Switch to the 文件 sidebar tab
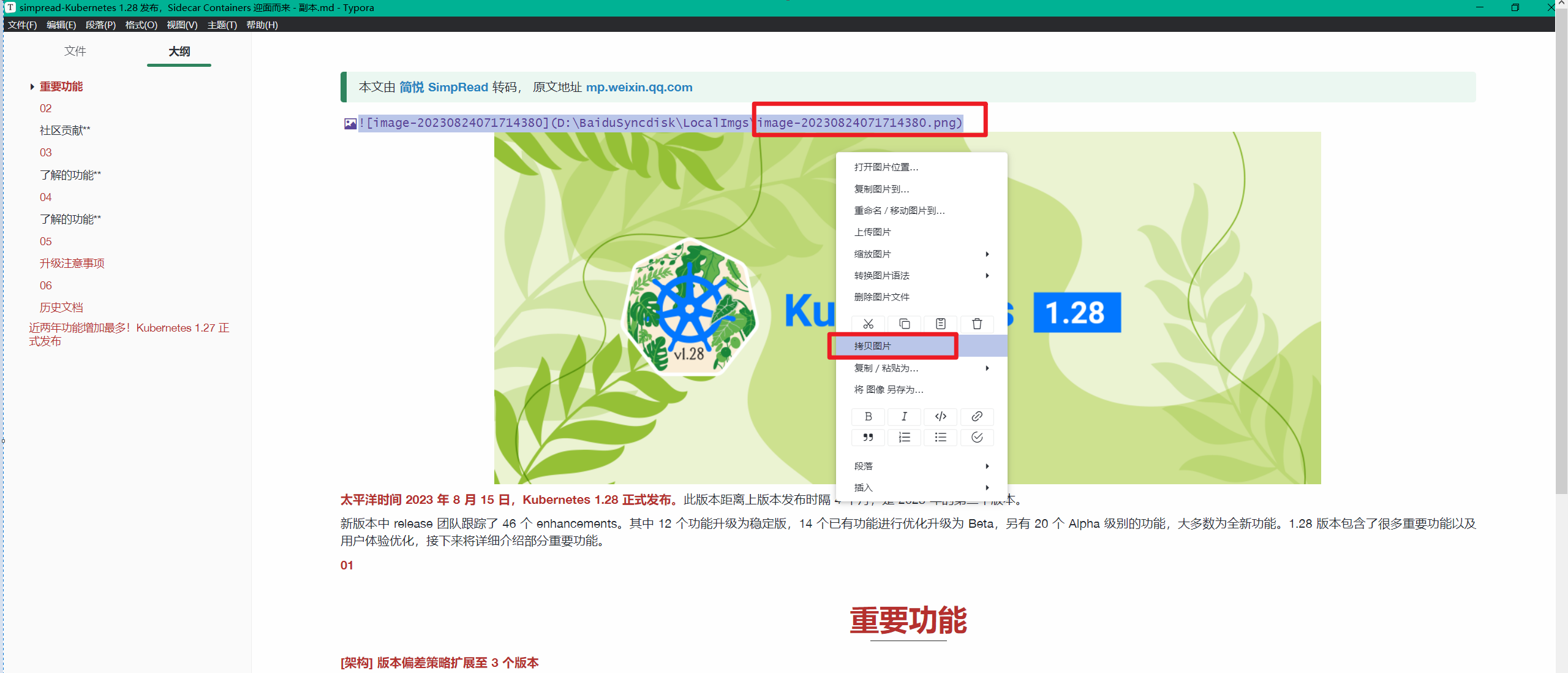The image size is (1568, 673). 75,51
